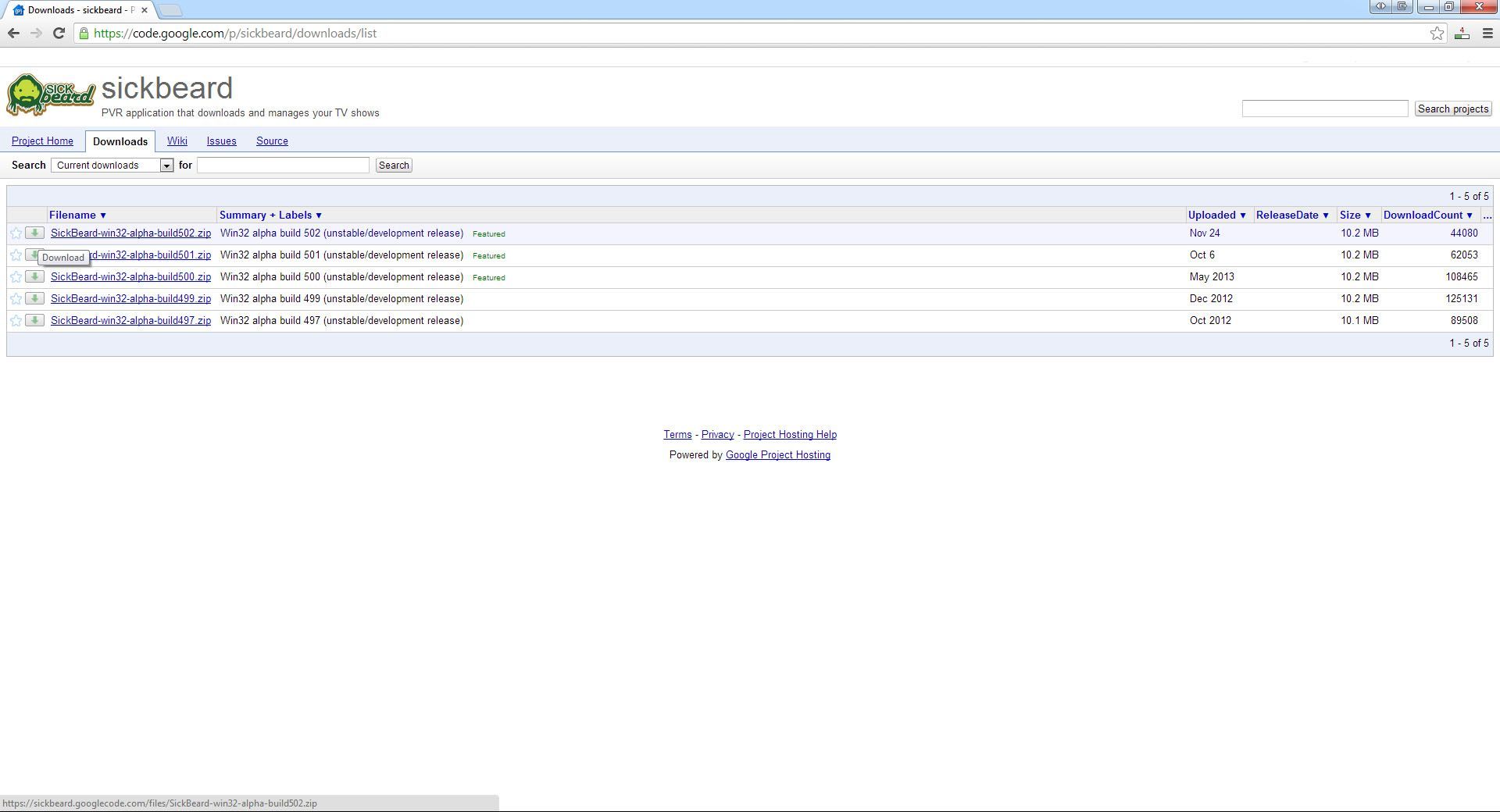This screenshot has height=812, width=1500.
Task: Click upload date May 2013
Action: (1212, 277)
